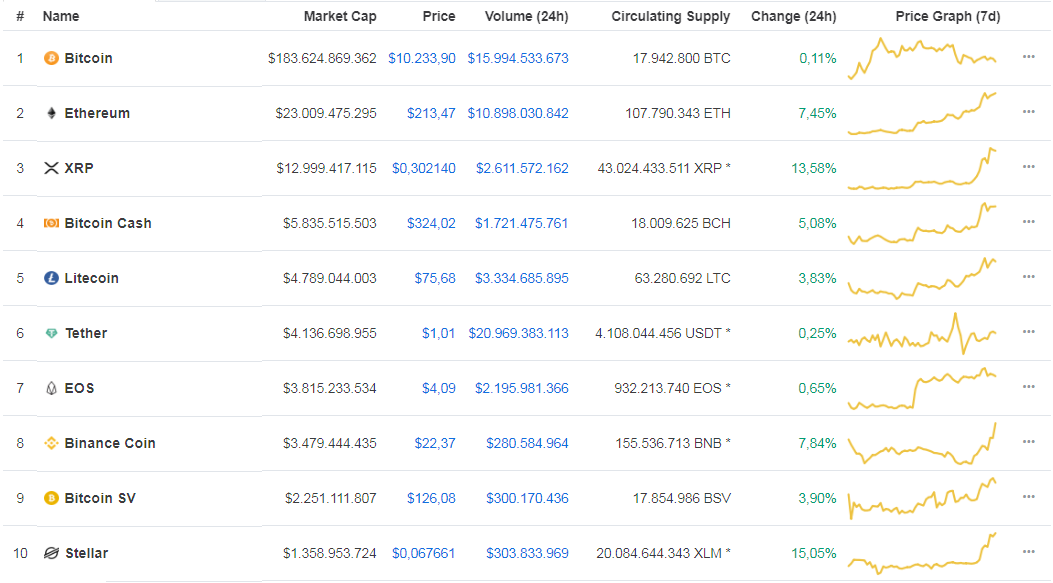Click Ethereum's price $213,47 link
Viewport: 1053px width, 583px height.
[x=430, y=113]
